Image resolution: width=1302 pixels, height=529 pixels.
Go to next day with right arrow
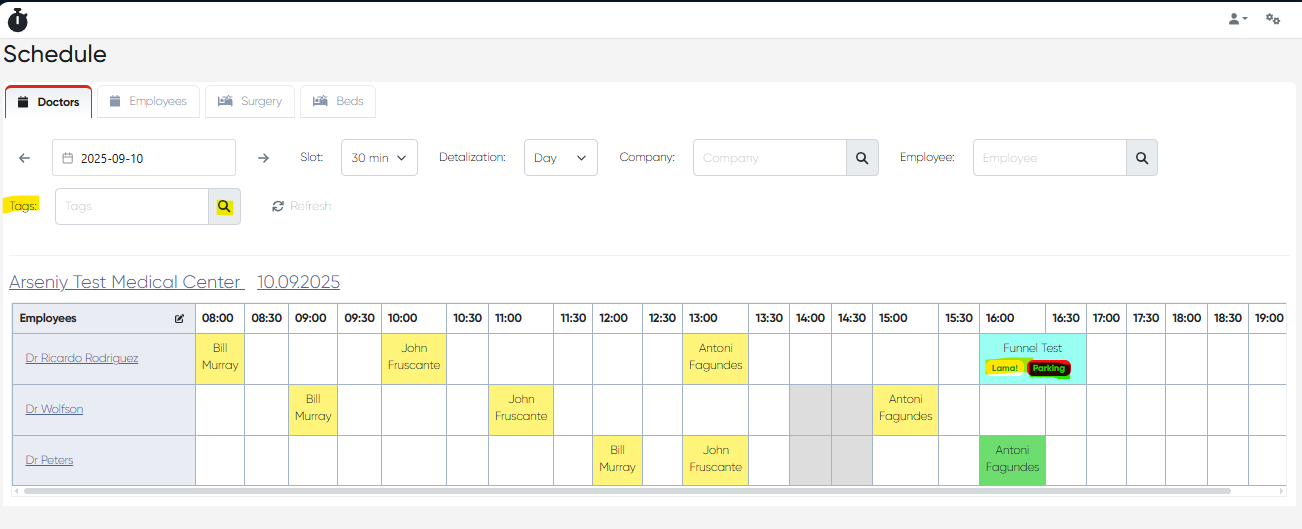click(263, 158)
